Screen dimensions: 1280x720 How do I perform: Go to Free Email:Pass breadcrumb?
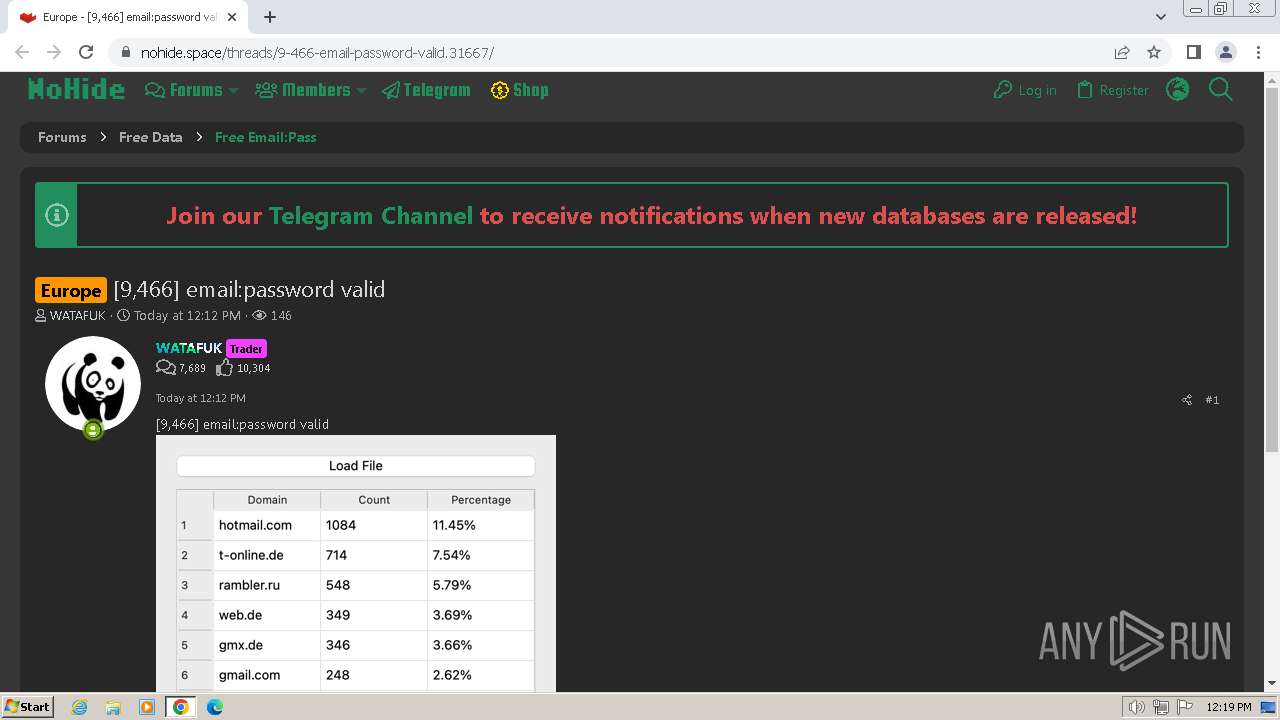point(266,137)
